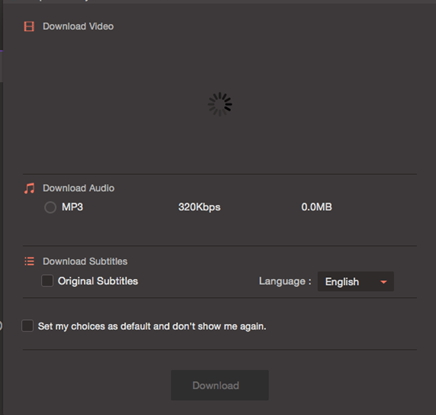Image resolution: width=436 pixels, height=415 pixels.
Task: Click the Download Audio heading
Action: pos(78,188)
